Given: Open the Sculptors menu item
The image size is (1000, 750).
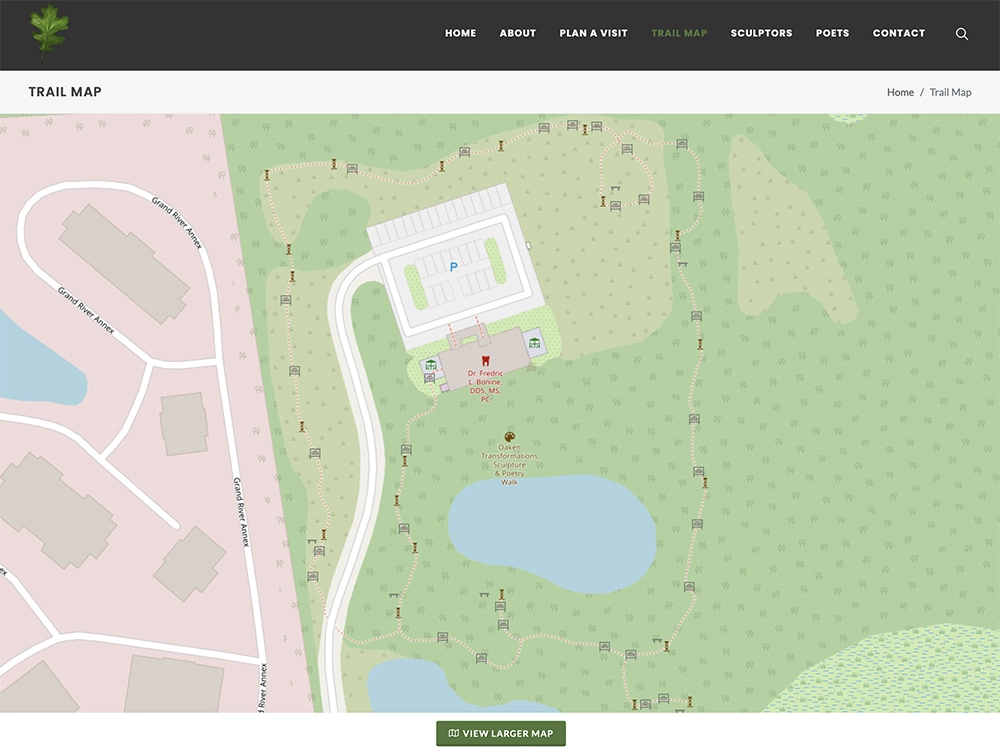Looking at the screenshot, I should coord(761,33).
